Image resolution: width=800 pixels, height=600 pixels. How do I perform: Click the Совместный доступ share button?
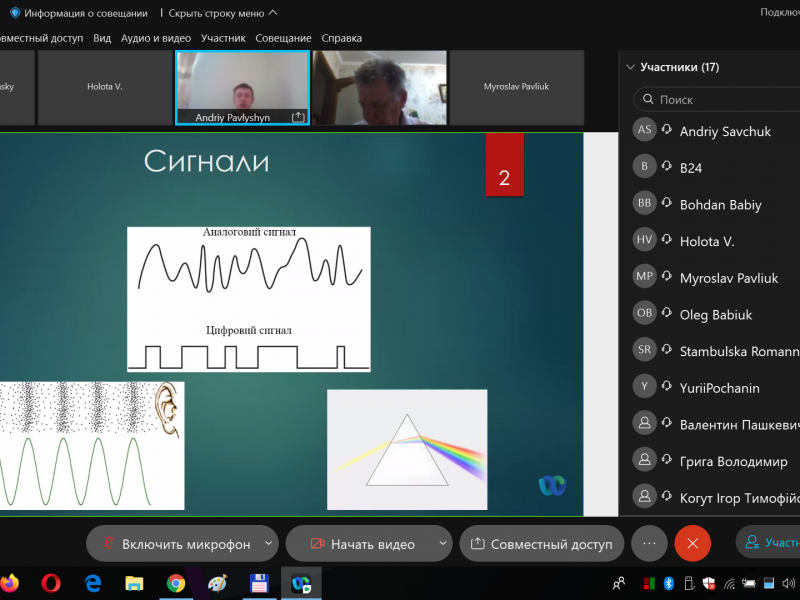[541, 544]
